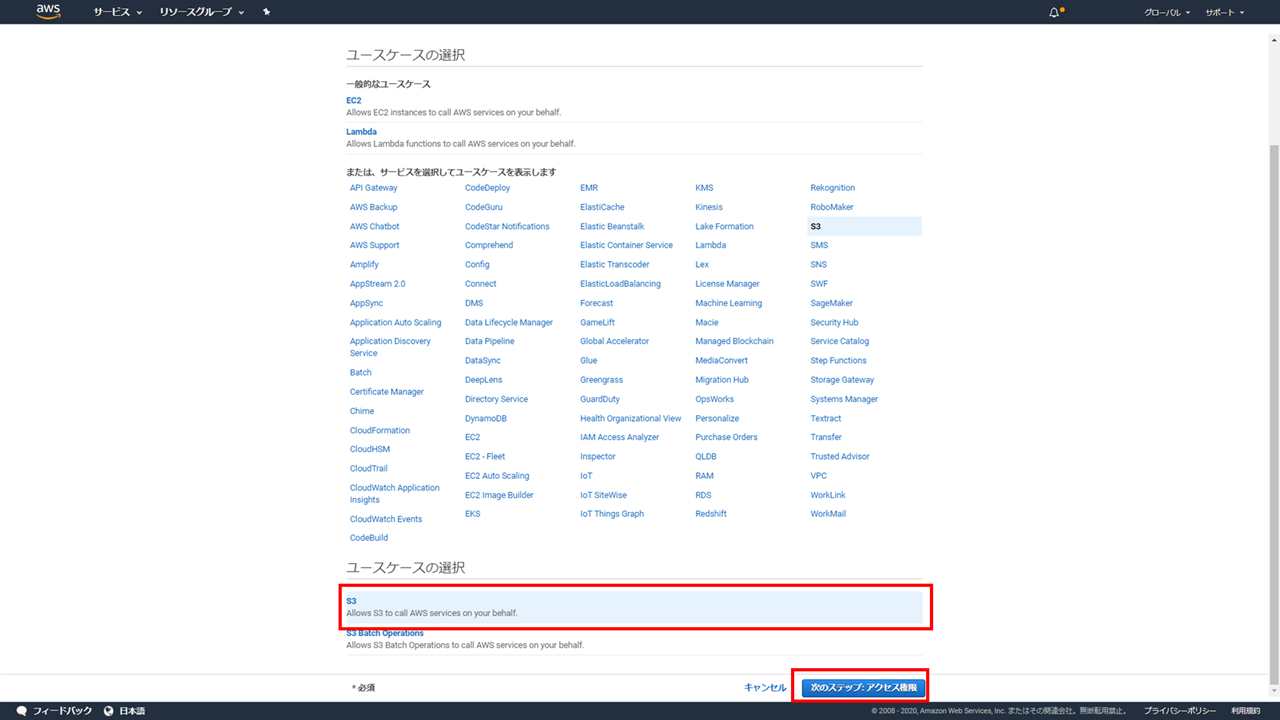The image size is (1280, 720).
Task: Select DynamoDB in the service list
Action: (486, 418)
